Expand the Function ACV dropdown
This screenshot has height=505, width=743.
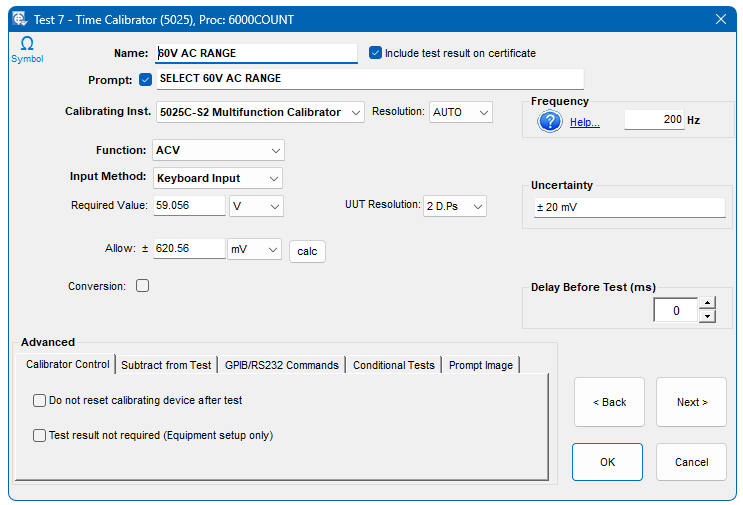click(x=219, y=150)
